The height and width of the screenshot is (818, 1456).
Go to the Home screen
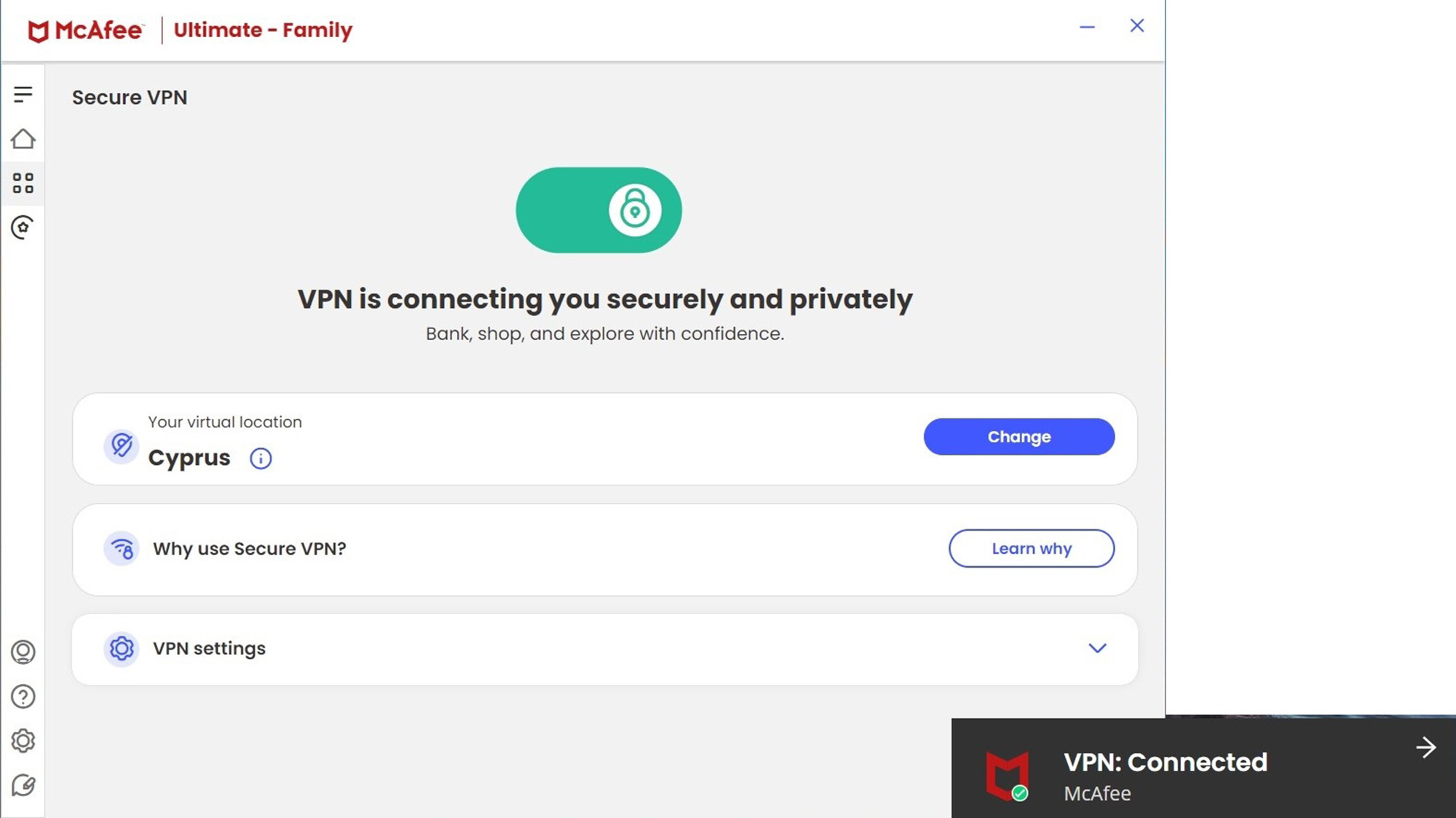pyautogui.click(x=23, y=139)
